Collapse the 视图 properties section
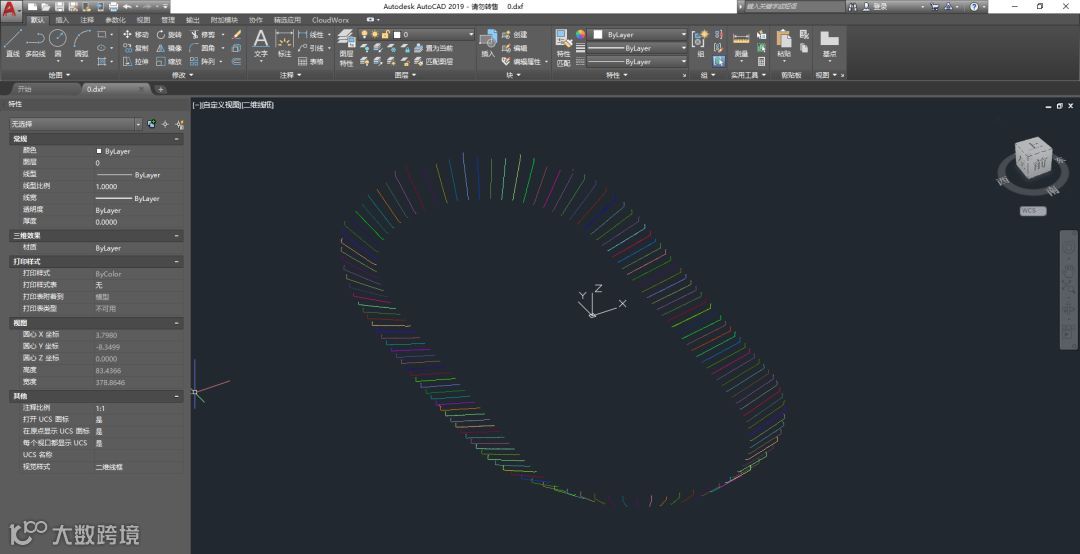The image size is (1080, 554). (x=177, y=323)
